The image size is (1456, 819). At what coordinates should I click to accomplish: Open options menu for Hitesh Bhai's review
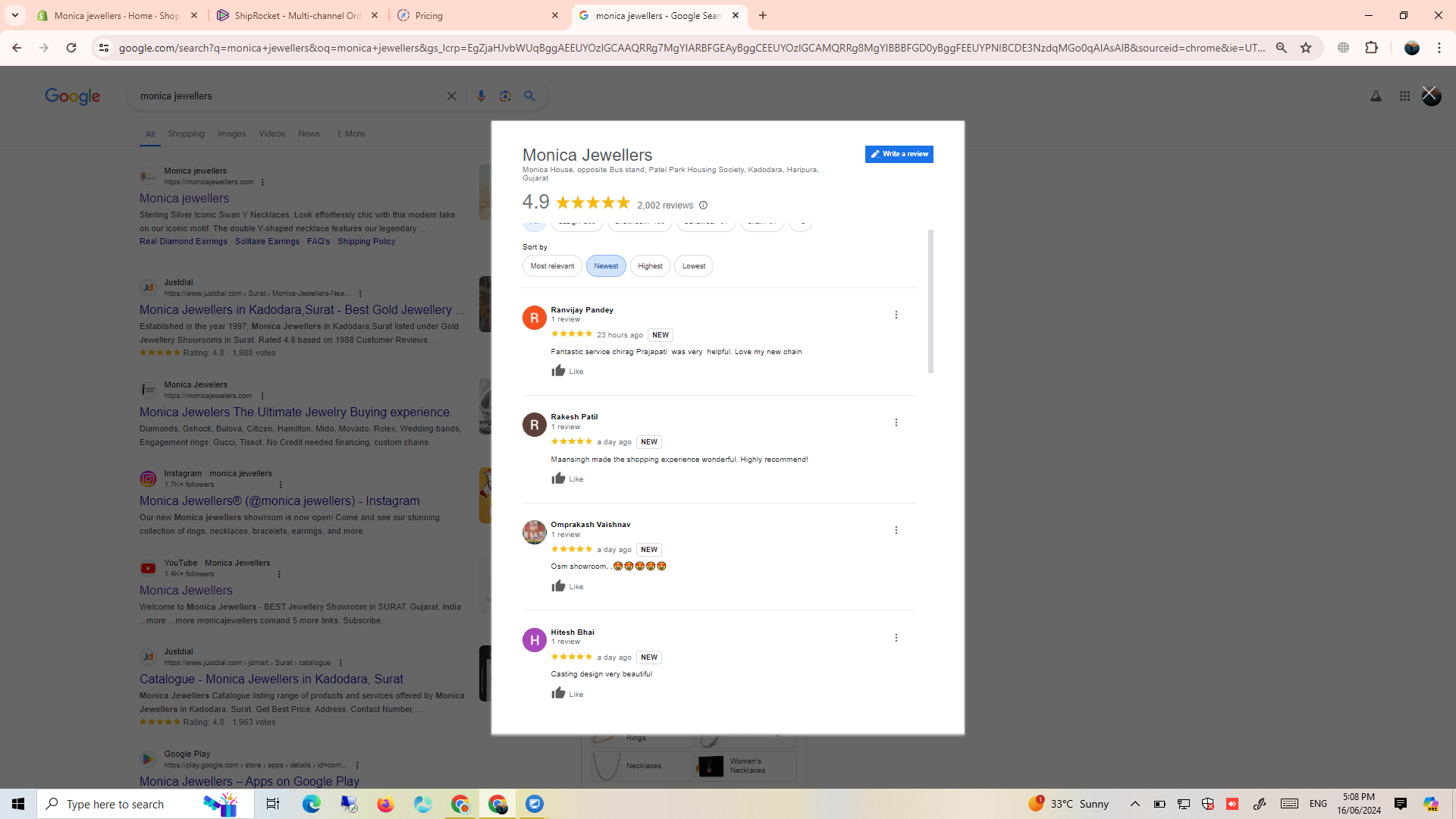[x=896, y=638]
